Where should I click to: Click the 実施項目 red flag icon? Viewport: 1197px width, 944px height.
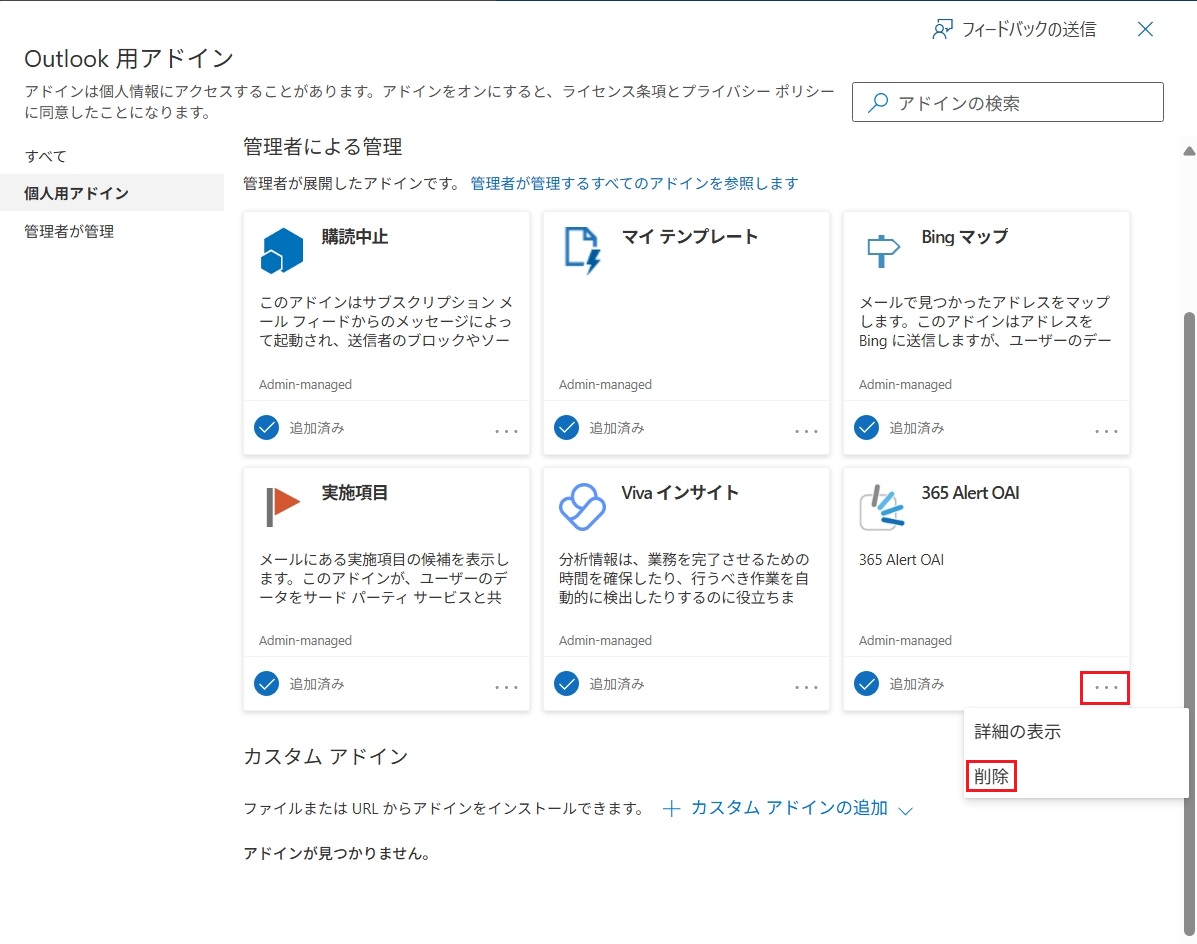pos(282,506)
